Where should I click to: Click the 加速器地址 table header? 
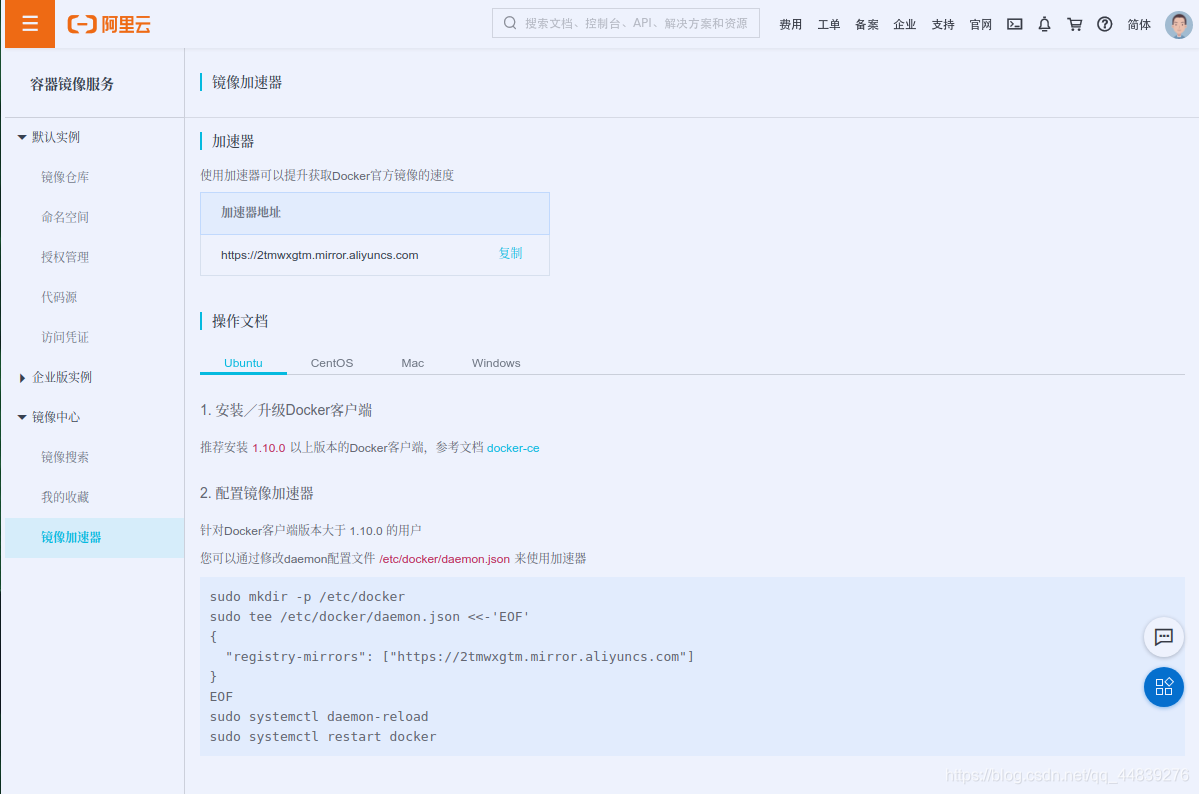375,213
